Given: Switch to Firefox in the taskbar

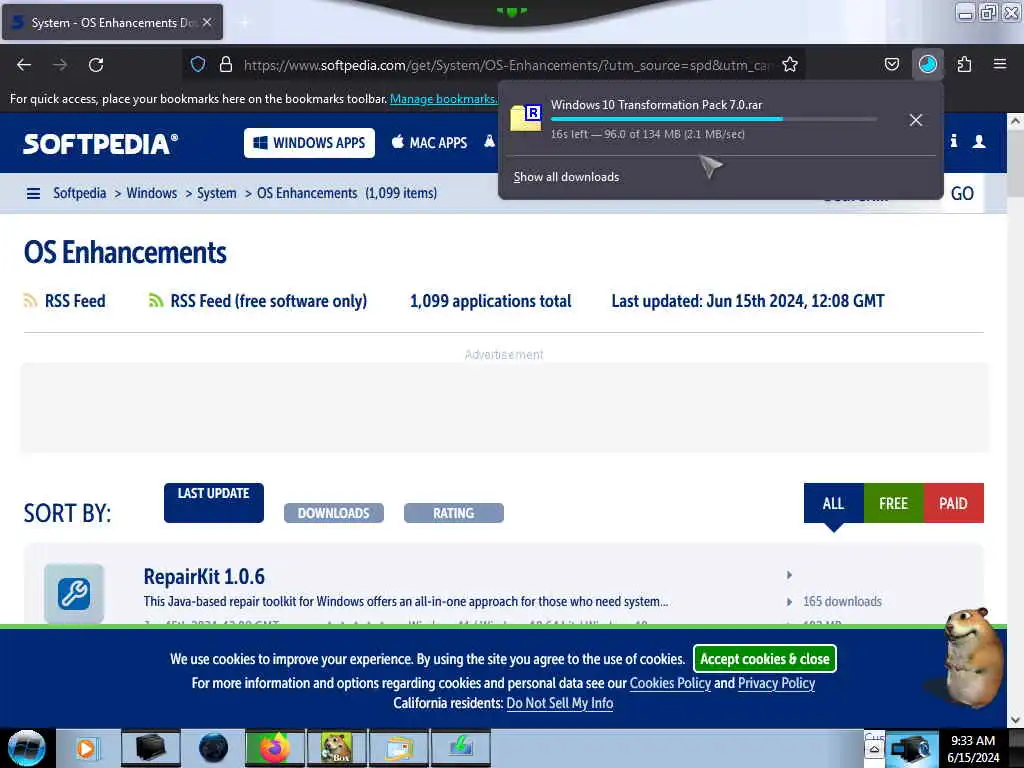Looking at the screenshot, I should coord(274,748).
